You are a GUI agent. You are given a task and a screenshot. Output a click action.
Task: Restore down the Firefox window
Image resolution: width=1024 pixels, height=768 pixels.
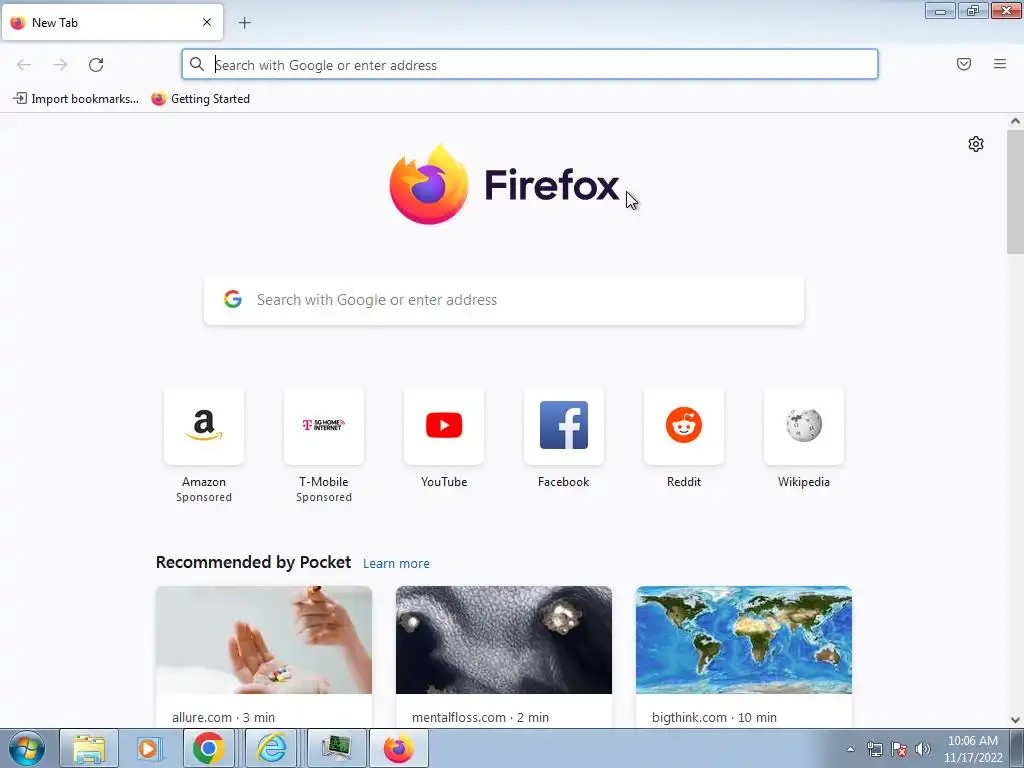pyautogui.click(x=973, y=10)
